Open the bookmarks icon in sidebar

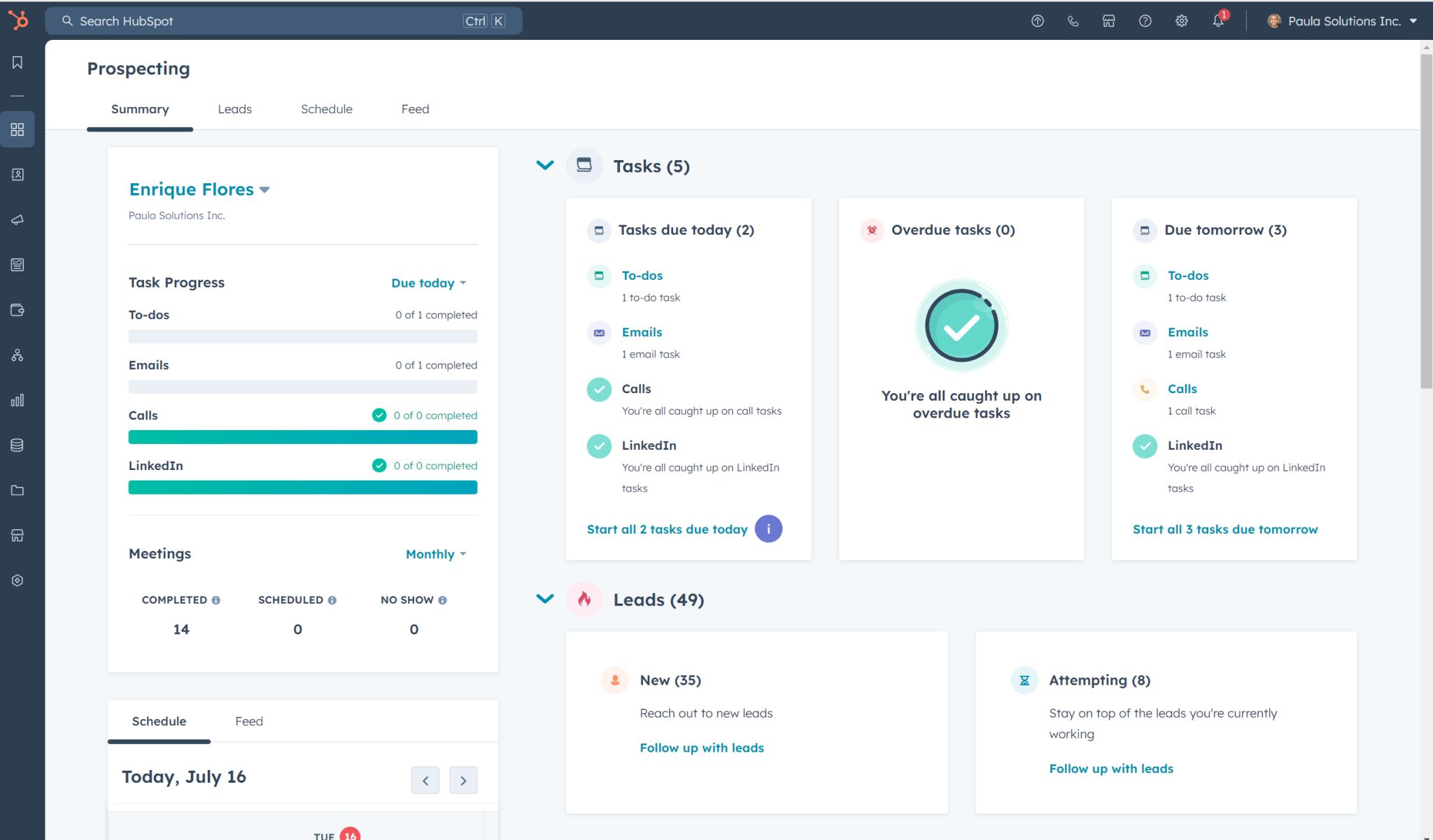[x=17, y=63]
